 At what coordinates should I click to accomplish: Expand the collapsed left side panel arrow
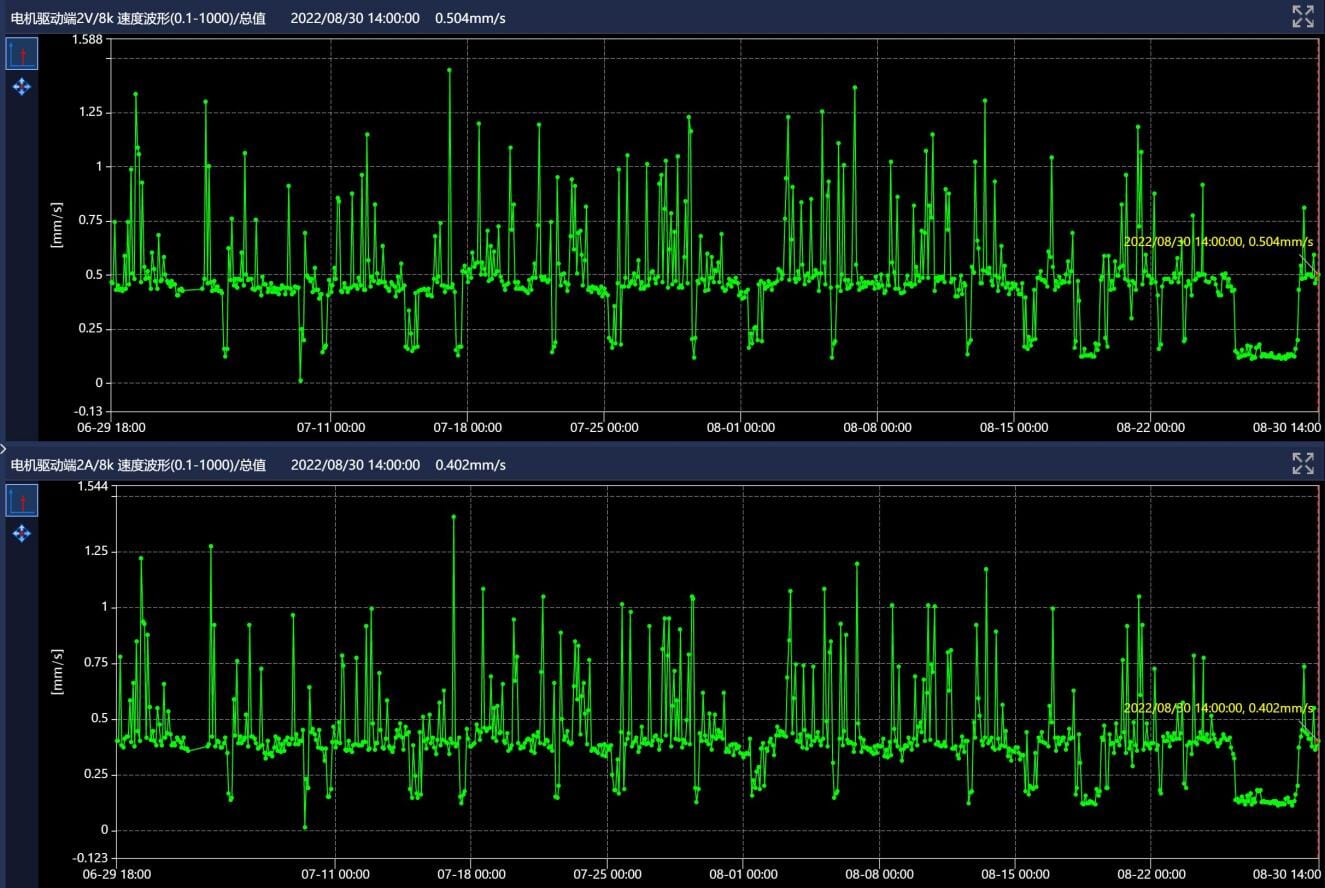click(4, 449)
